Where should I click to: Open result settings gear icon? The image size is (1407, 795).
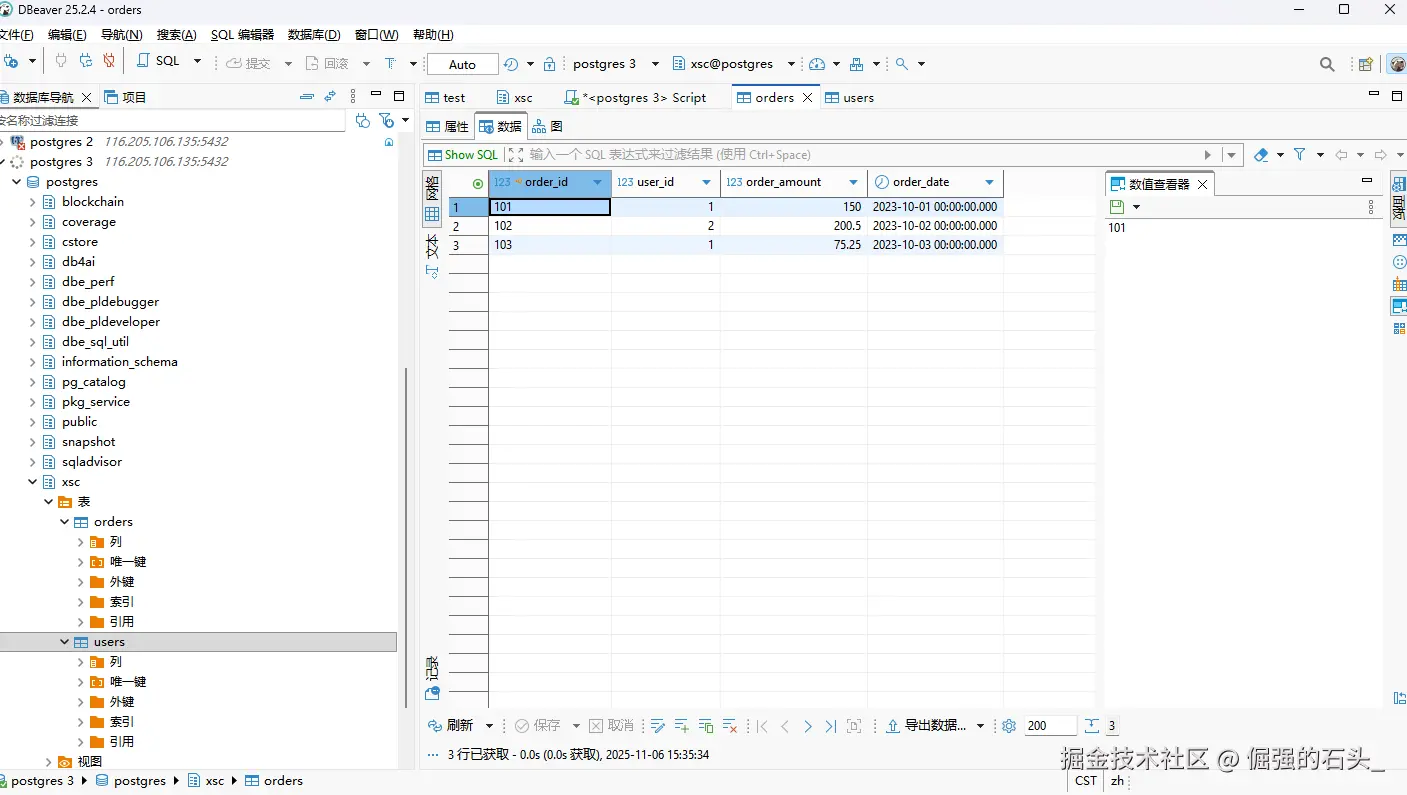pos(1009,726)
